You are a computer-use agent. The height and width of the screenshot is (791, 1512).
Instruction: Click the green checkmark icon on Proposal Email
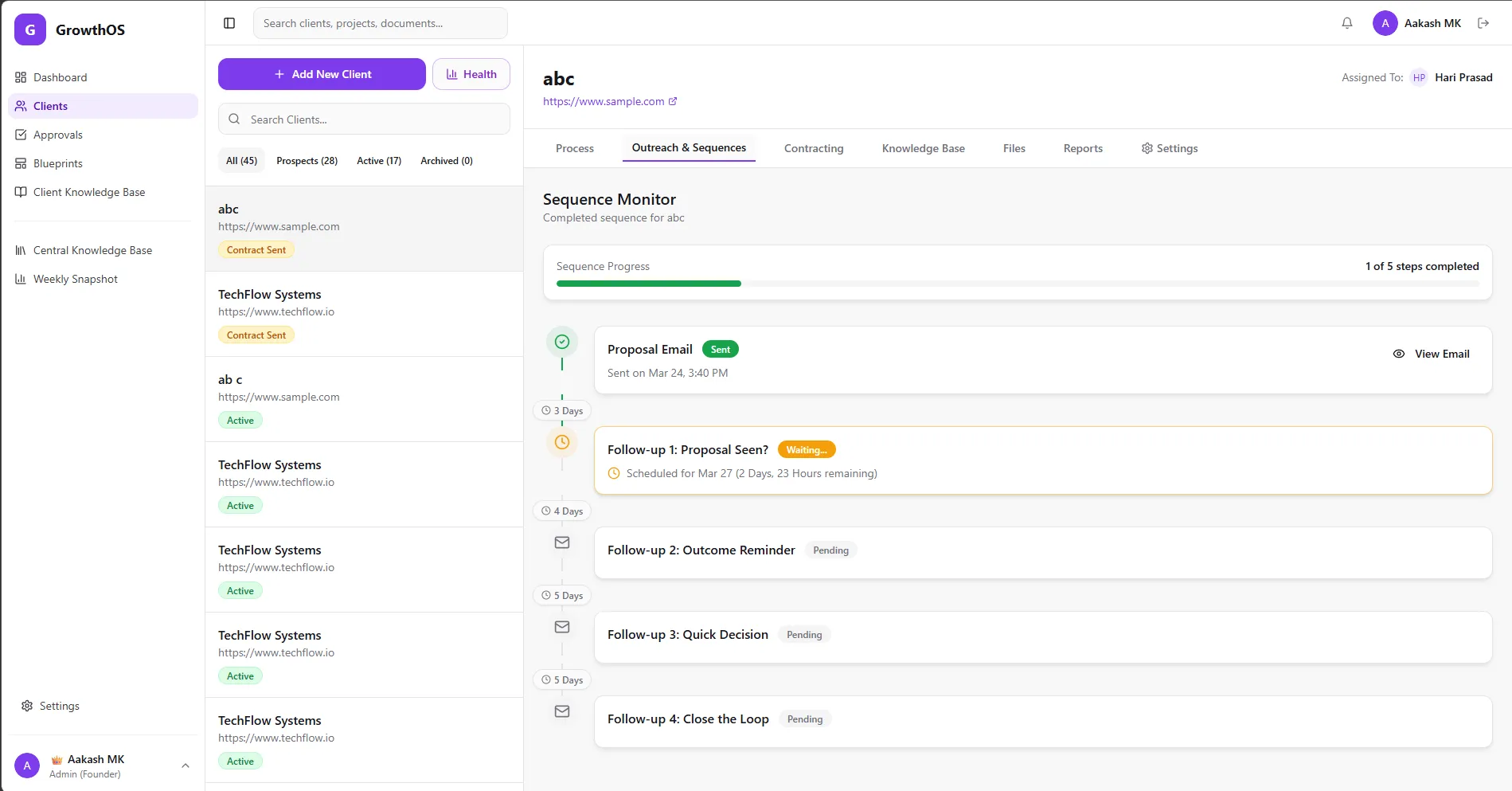tap(562, 341)
